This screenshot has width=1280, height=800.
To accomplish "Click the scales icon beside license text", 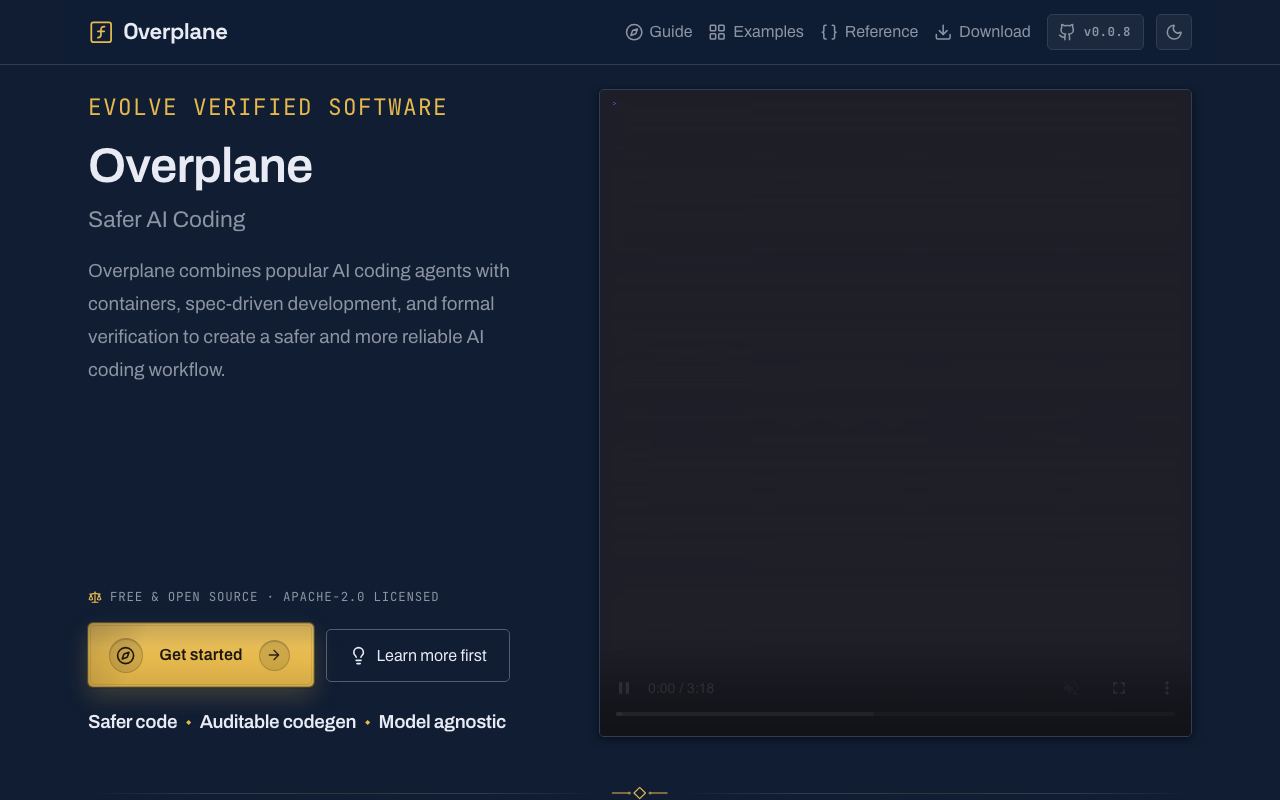I will 95,597.
